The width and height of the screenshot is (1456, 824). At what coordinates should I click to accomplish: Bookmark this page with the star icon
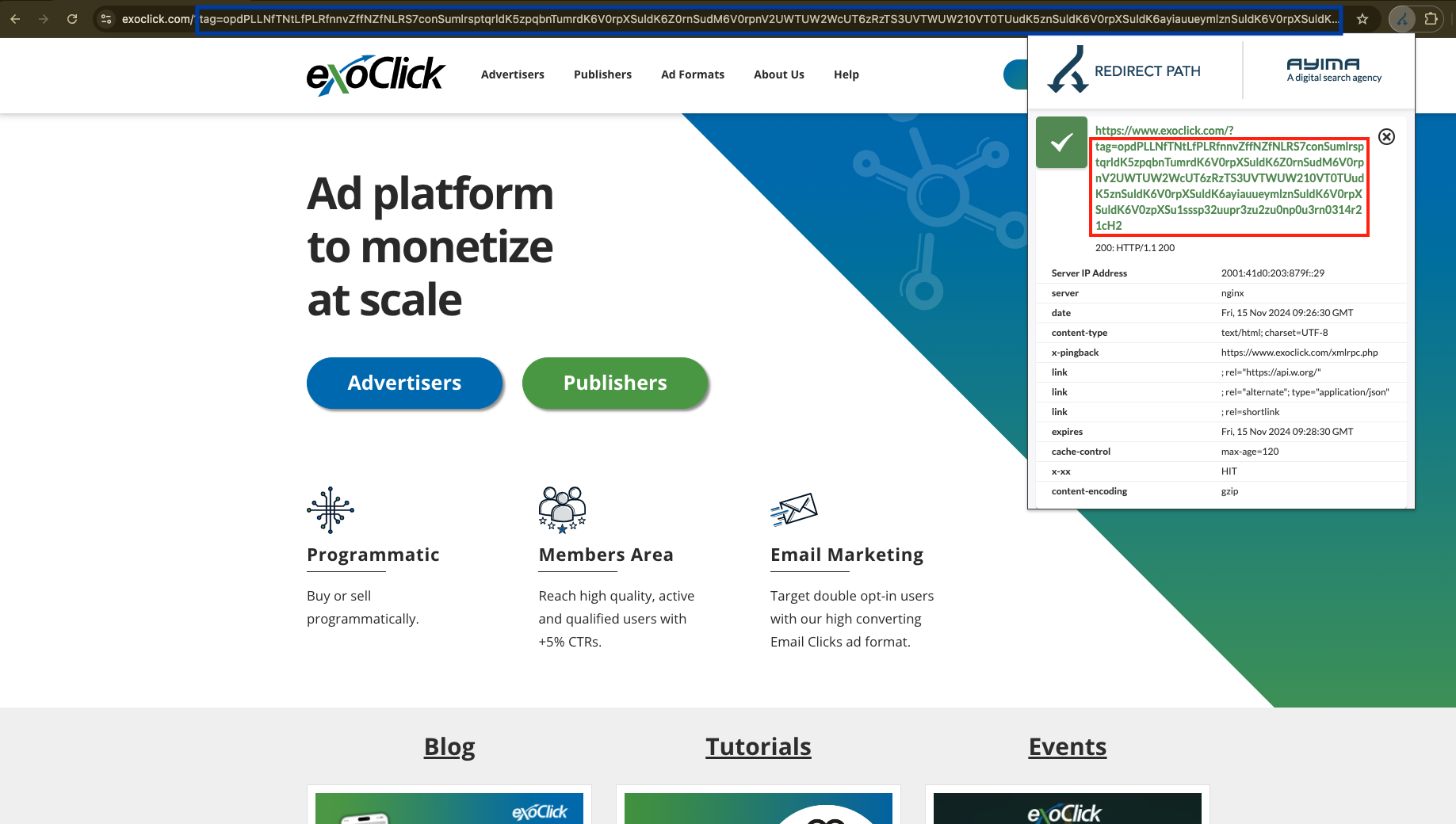(1362, 19)
